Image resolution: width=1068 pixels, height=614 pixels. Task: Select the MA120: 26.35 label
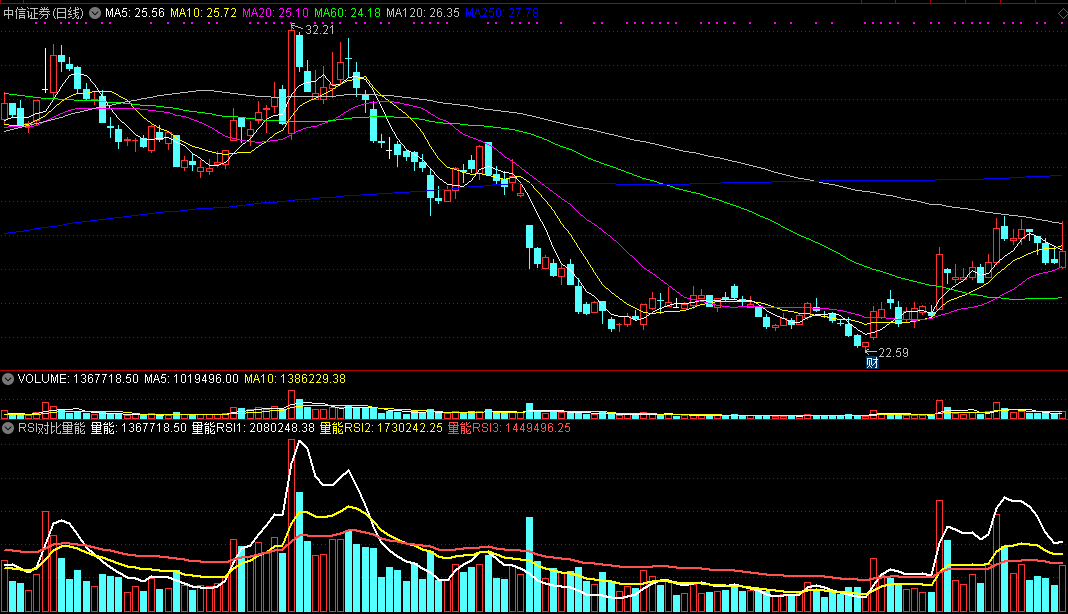(423, 13)
